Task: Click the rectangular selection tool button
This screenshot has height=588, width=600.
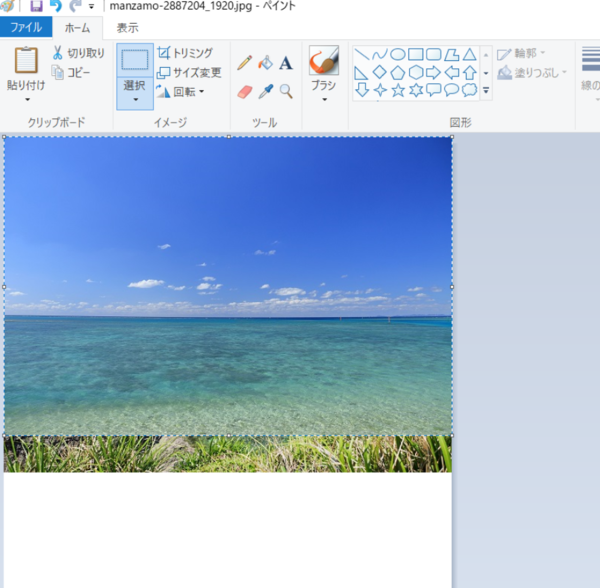Action: tap(135, 60)
